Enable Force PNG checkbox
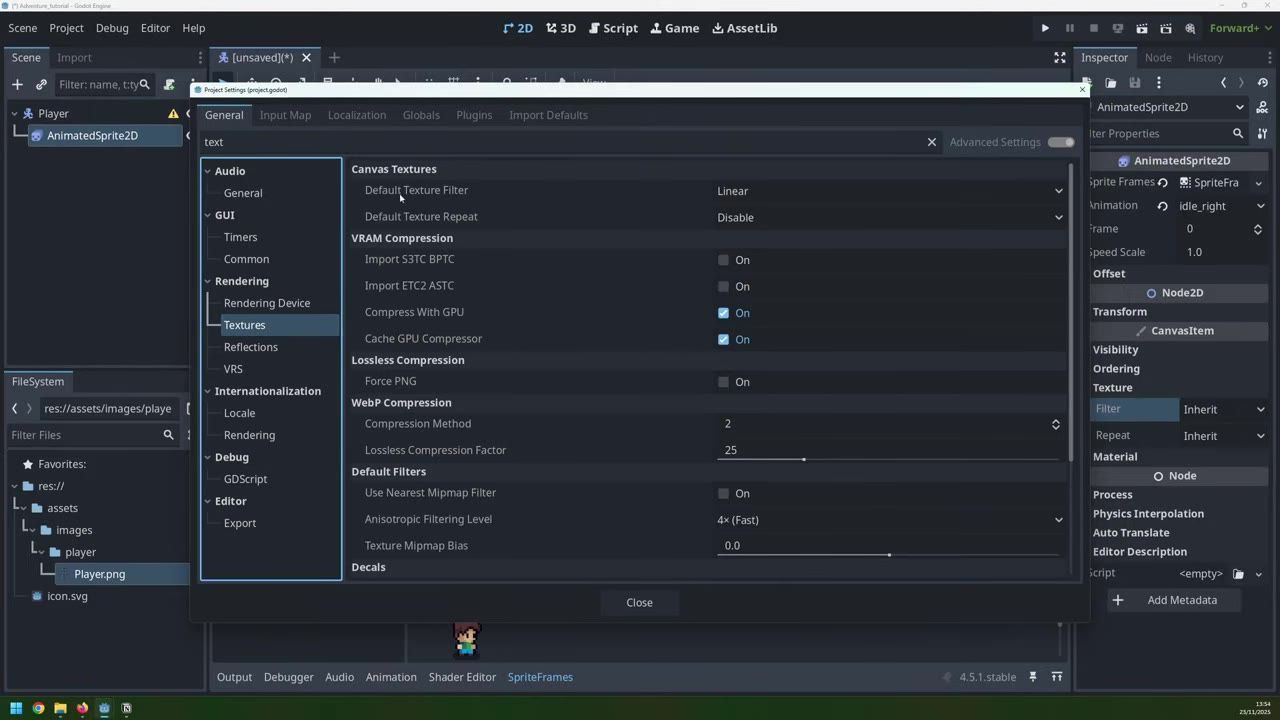The width and height of the screenshot is (1280, 720). [723, 382]
